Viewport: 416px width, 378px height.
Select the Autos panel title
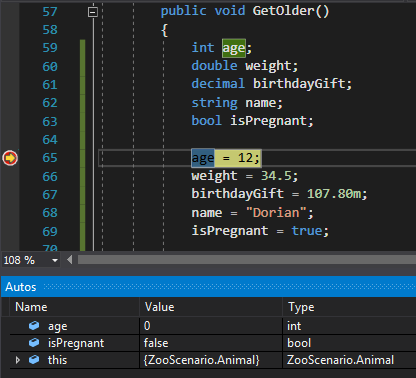coord(21,287)
